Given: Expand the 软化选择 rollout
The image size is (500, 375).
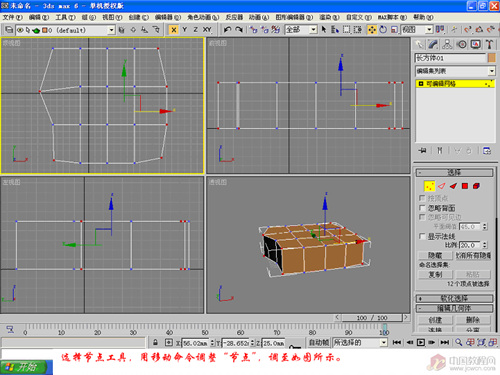Looking at the screenshot, I should [455, 298].
